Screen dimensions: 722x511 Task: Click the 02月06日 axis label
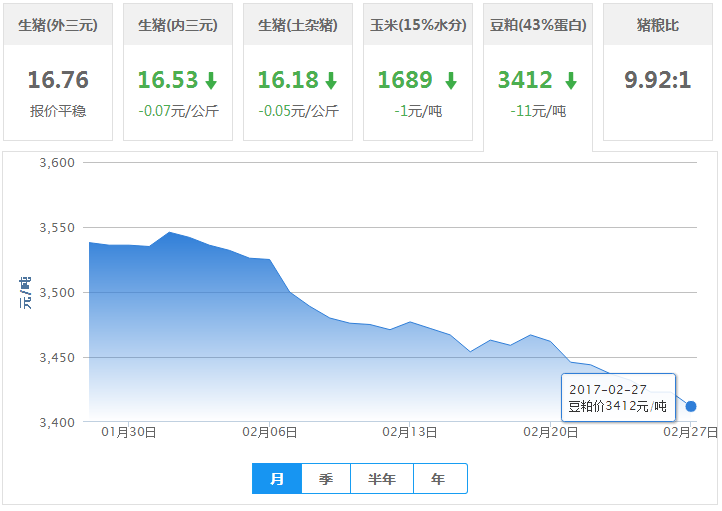270,432
